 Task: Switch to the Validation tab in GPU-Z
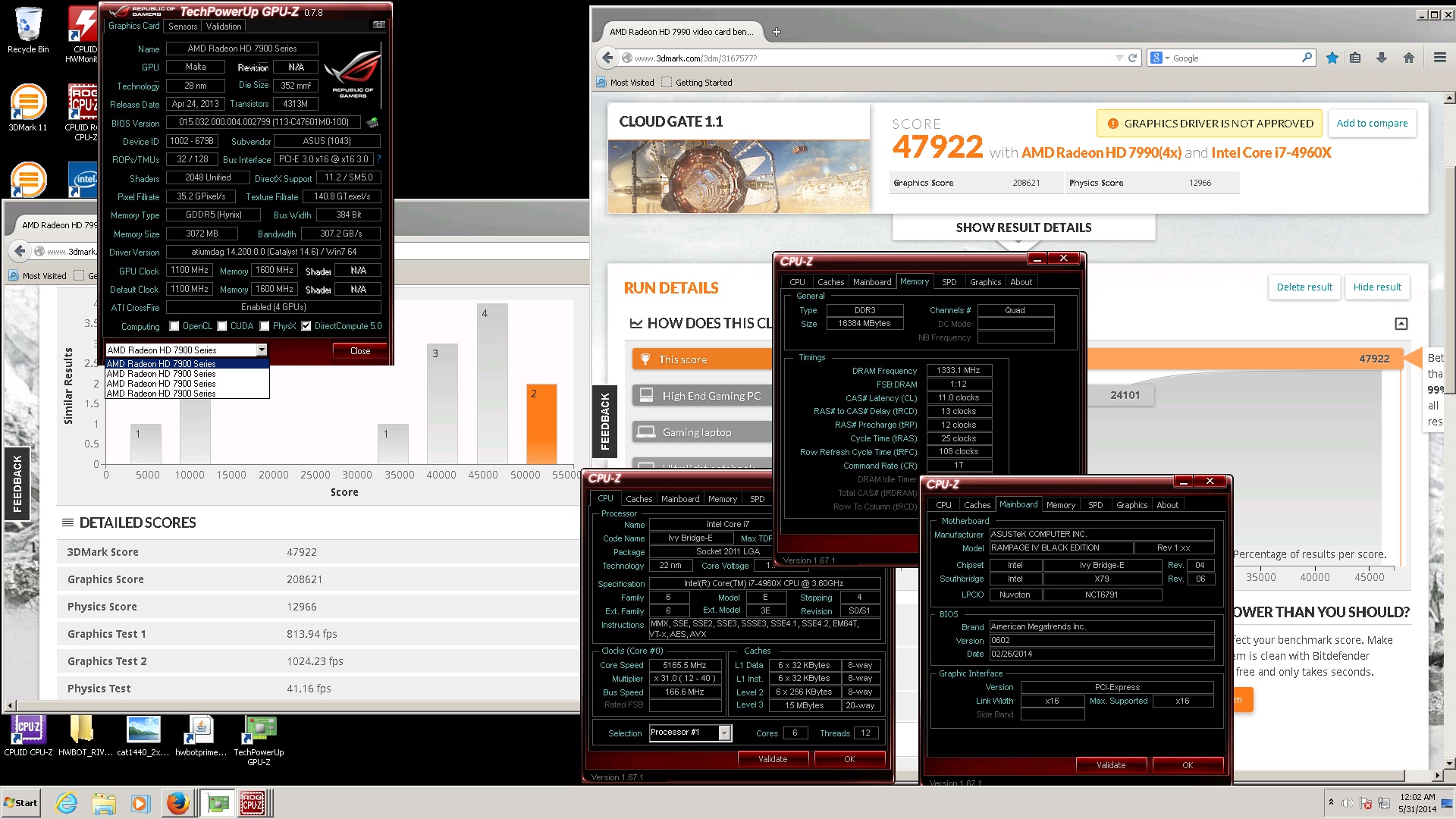[x=224, y=26]
